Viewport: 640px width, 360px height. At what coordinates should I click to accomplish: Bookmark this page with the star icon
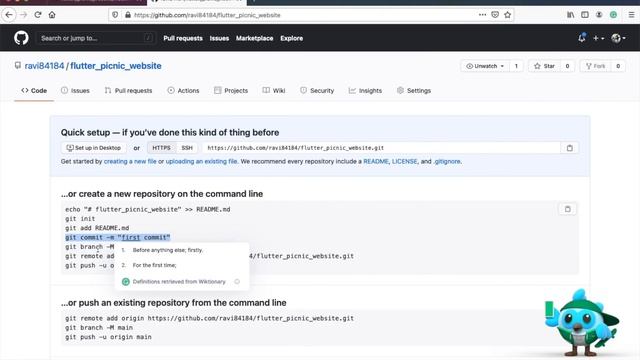pyautogui.click(x=507, y=15)
